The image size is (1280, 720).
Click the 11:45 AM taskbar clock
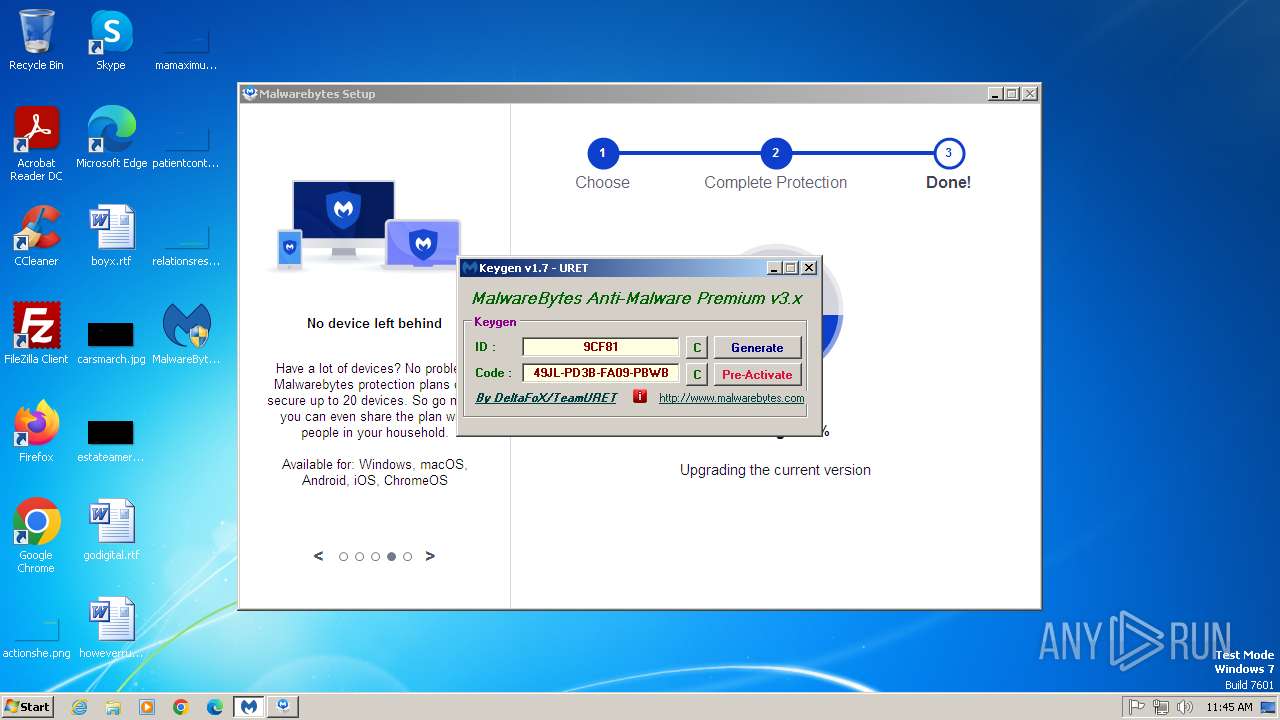[1229, 706]
